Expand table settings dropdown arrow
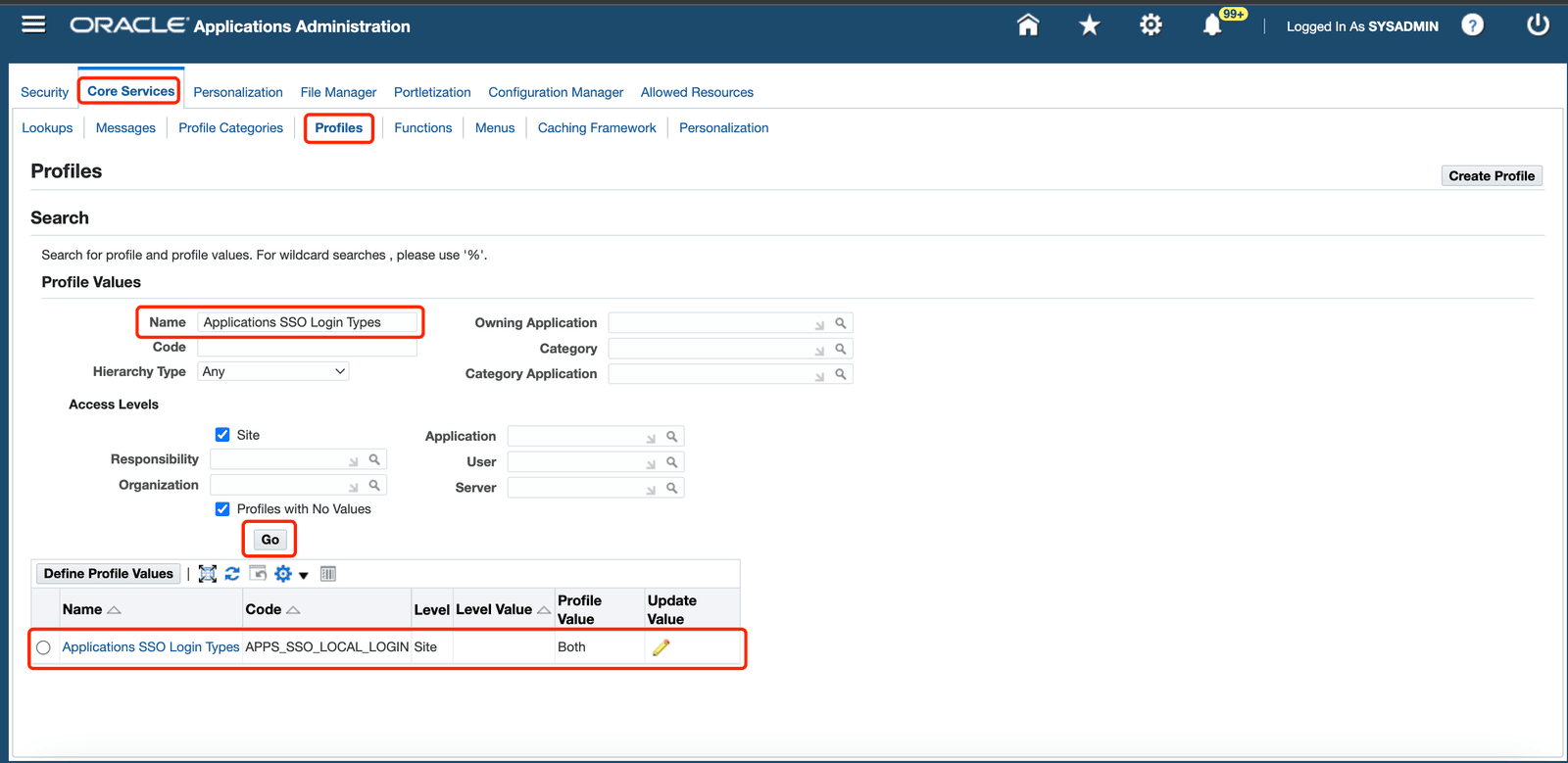1568x763 pixels. tap(304, 575)
